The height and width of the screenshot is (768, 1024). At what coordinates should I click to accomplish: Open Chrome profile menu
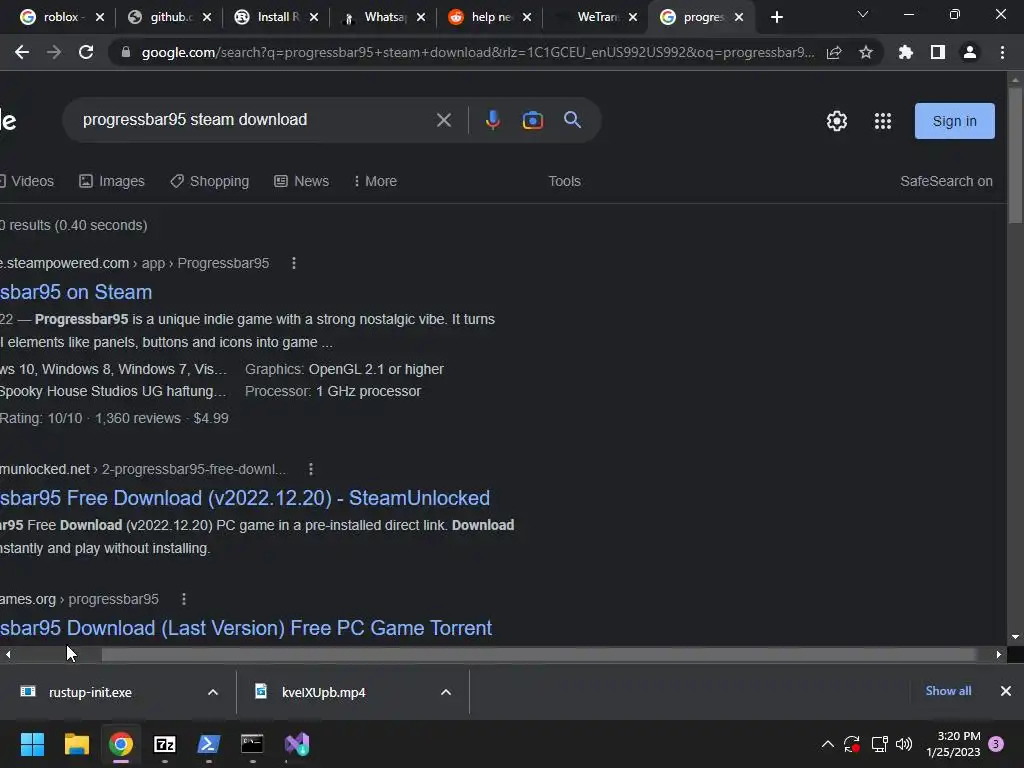970,52
